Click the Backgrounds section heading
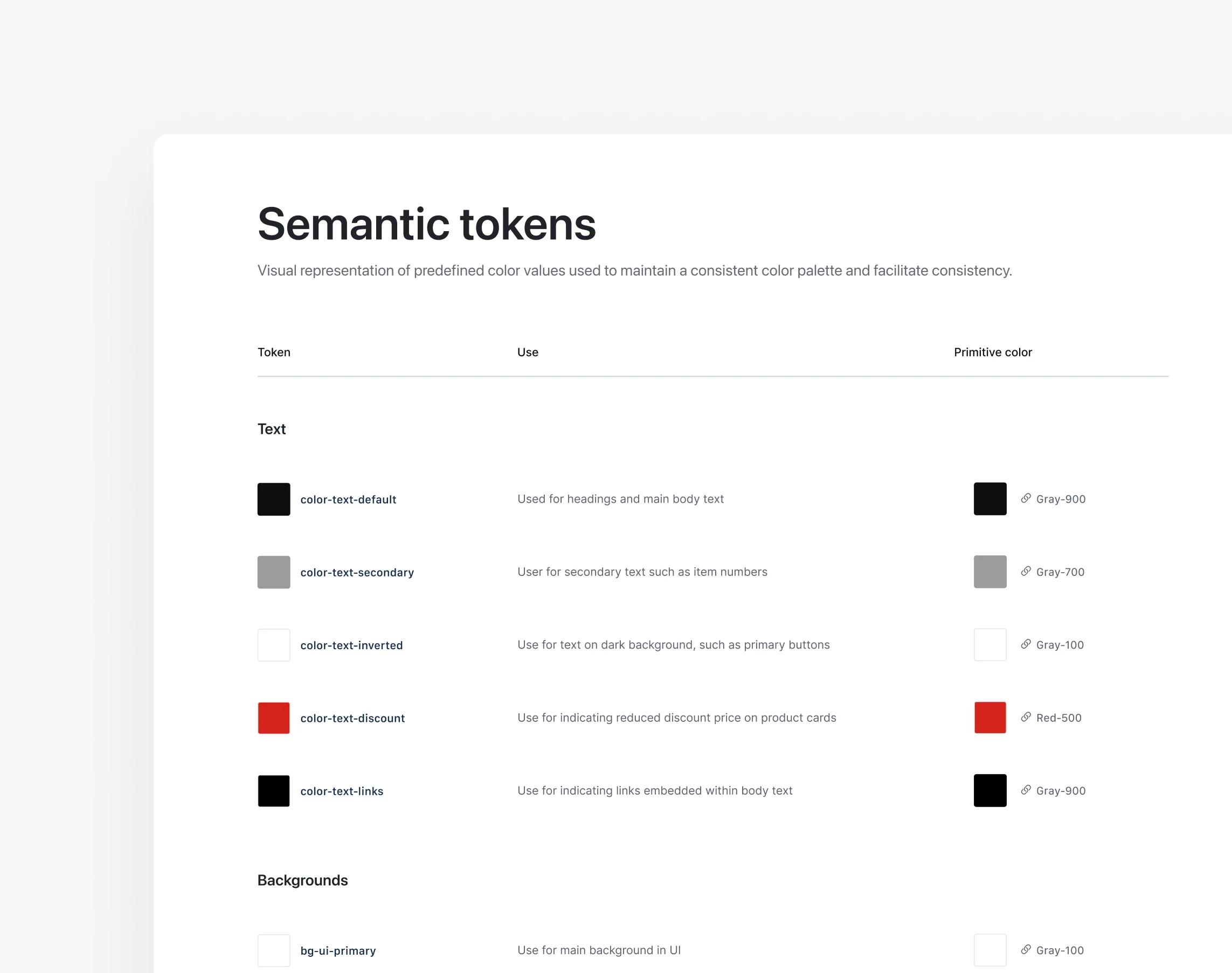 302,880
